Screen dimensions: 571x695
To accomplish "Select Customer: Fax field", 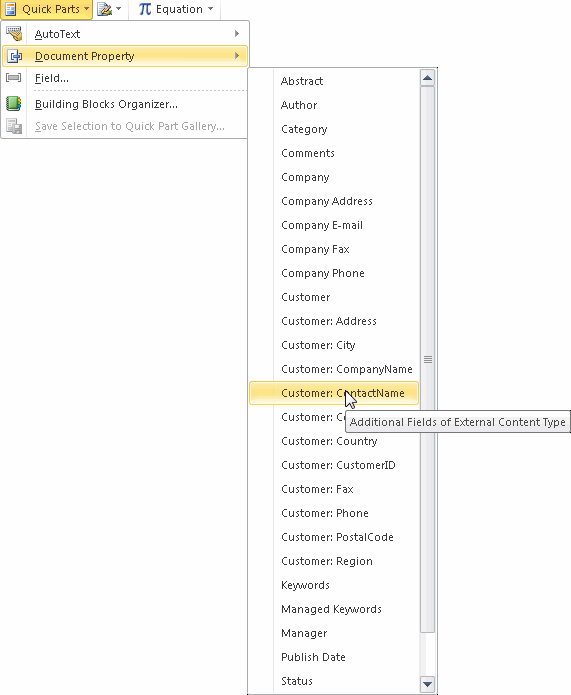I will click(x=334, y=489).
